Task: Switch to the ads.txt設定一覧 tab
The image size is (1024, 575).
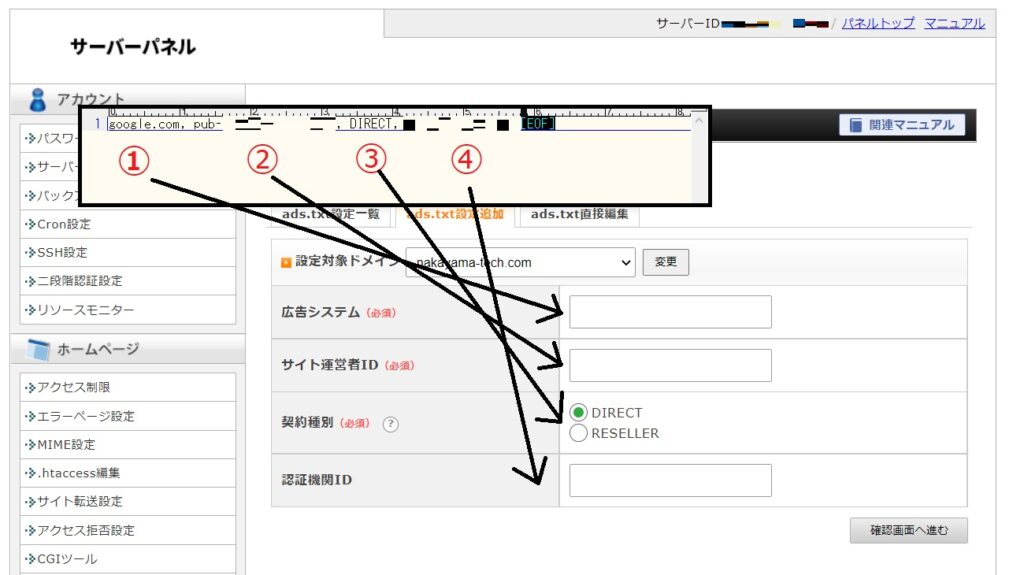Action: (x=330, y=214)
